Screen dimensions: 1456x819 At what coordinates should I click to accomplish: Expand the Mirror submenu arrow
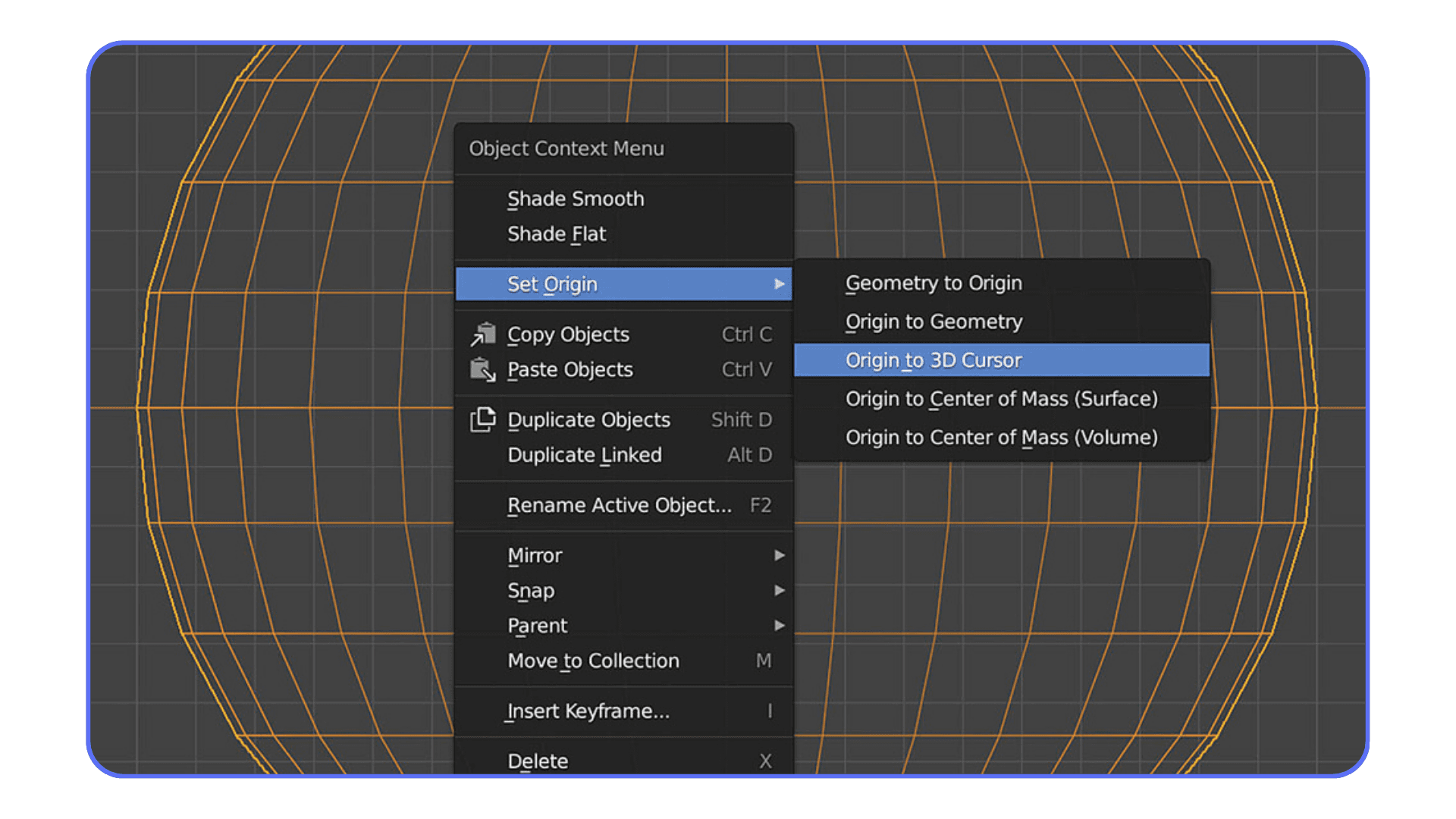780,555
